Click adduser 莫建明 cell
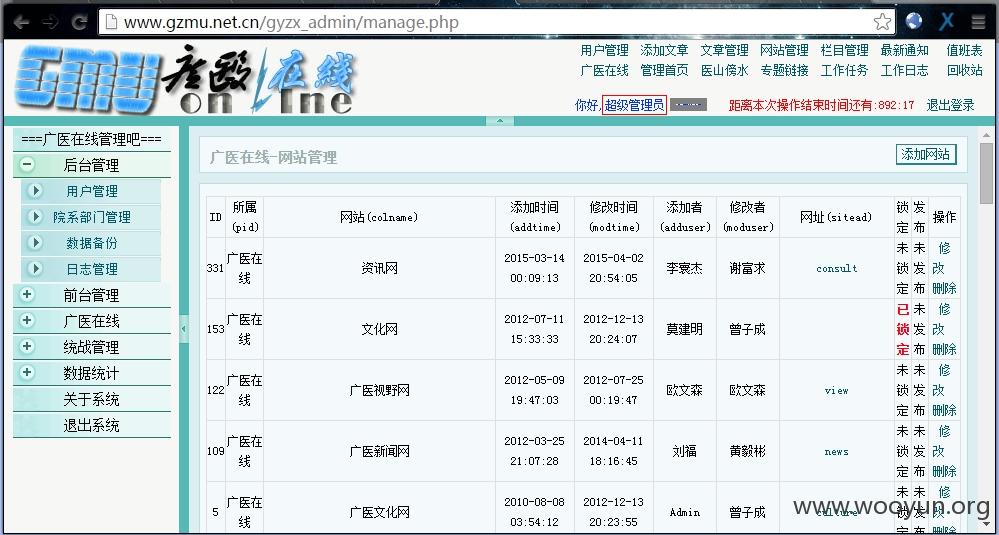999x535 pixels. (x=684, y=329)
